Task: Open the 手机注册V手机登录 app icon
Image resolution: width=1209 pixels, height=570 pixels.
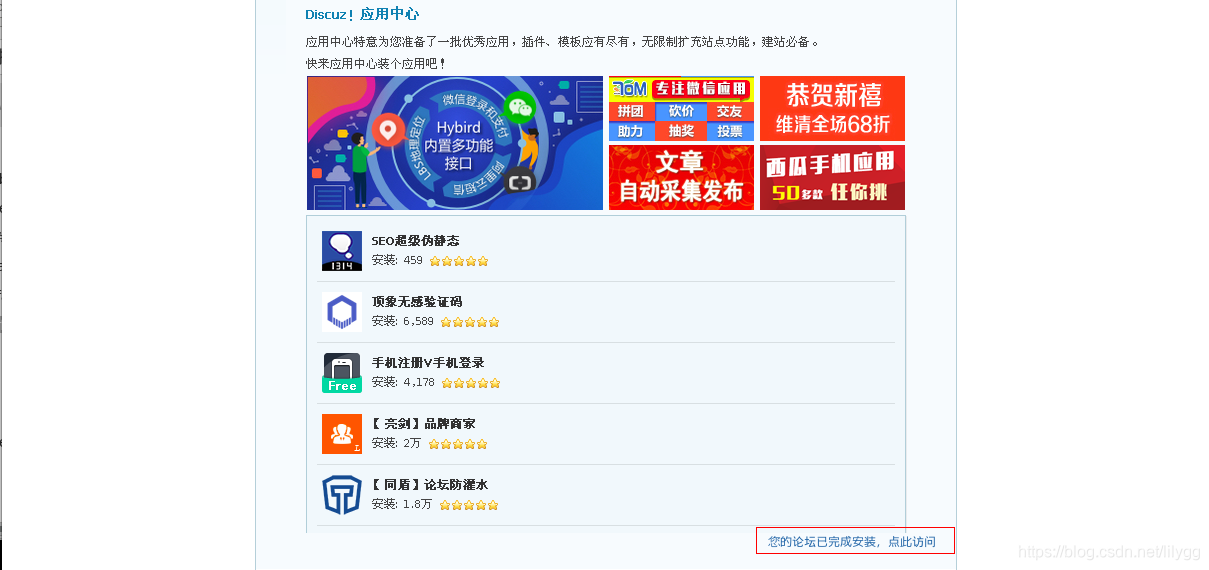Action: [342, 373]
